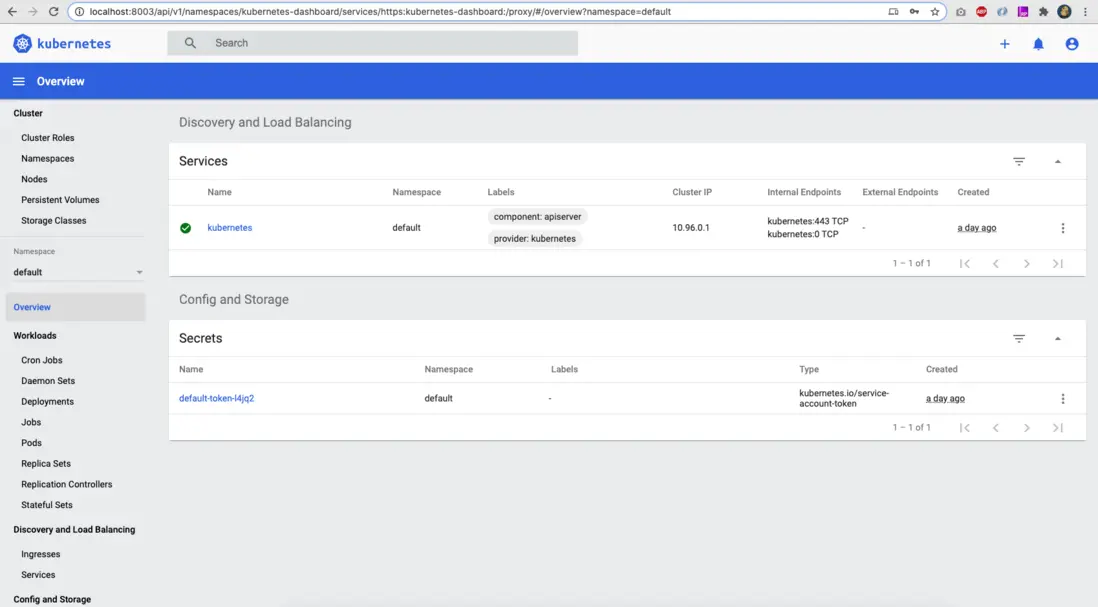Open Jobs in sidebar
Screen dimensions: 1098x607
[31, 422]
